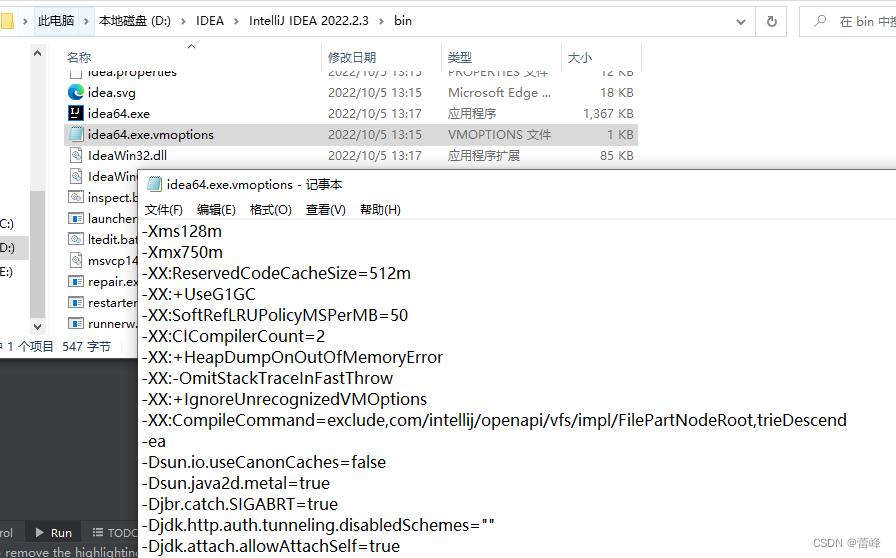This screenshot has height=558, width=896.
Task: Click the restarter executable icon
Action: (x=75, y=302)
